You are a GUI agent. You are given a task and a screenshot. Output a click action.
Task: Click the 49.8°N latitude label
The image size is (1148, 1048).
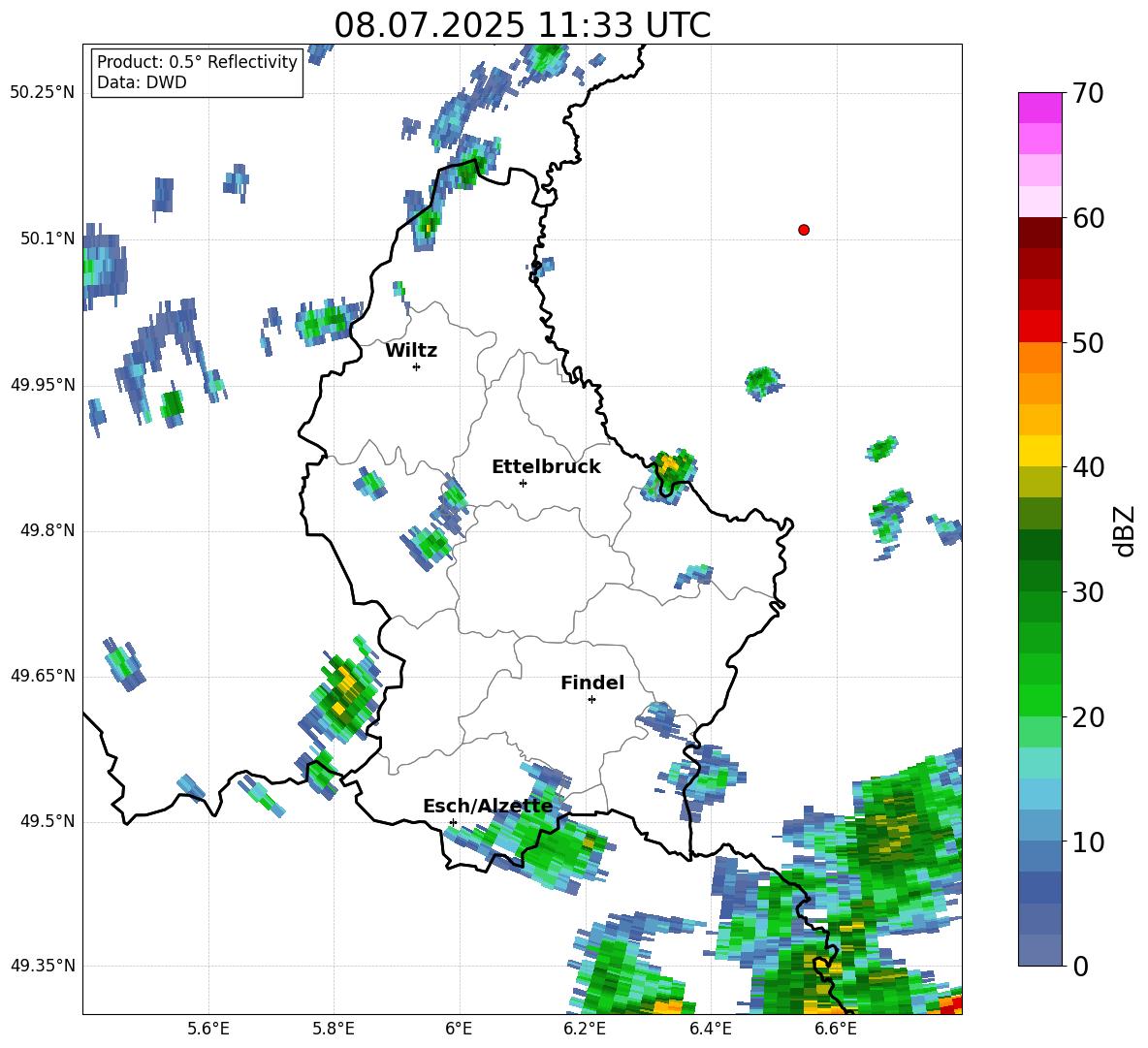[48, 530]
